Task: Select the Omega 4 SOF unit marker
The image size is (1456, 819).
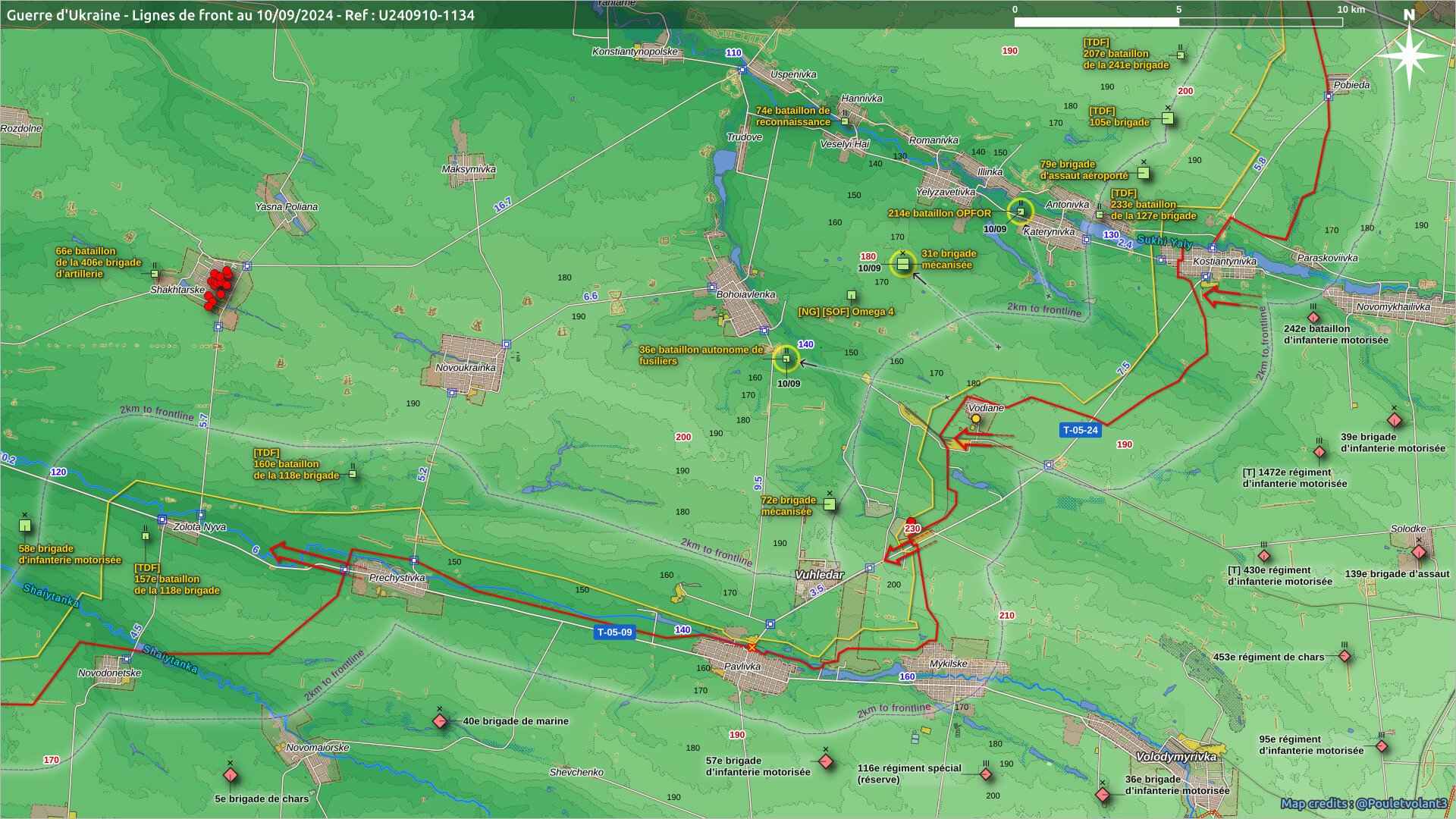Action: tap(851, 295)
